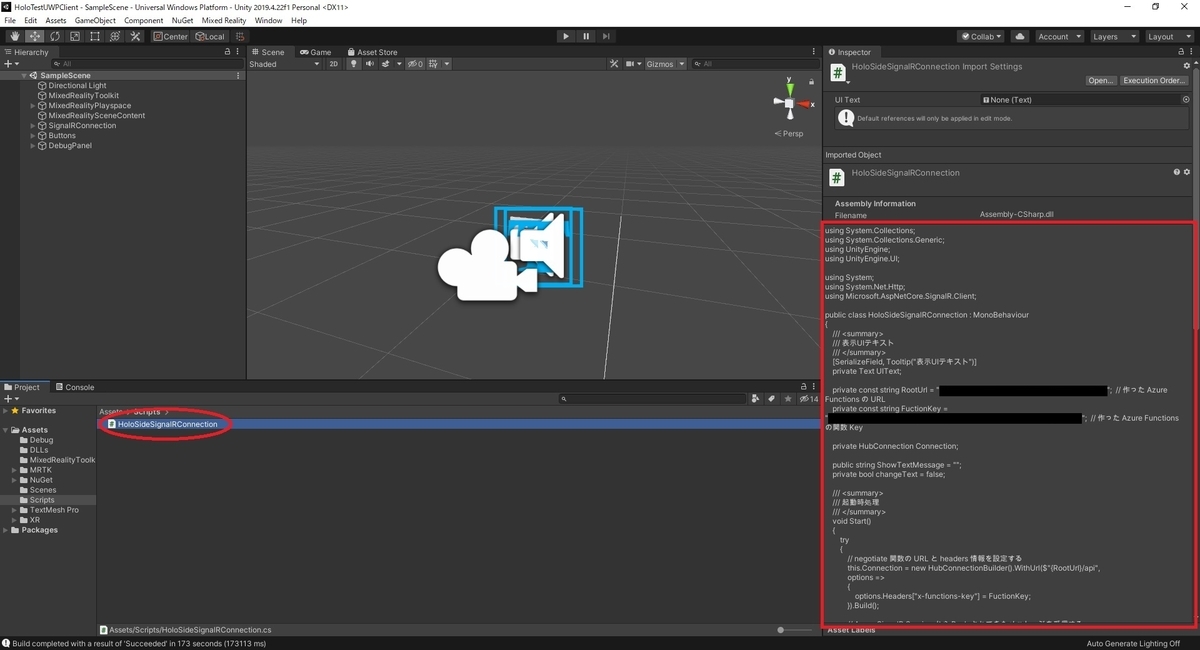
Task: Click the Execution Order... button
Action: 1154,81
